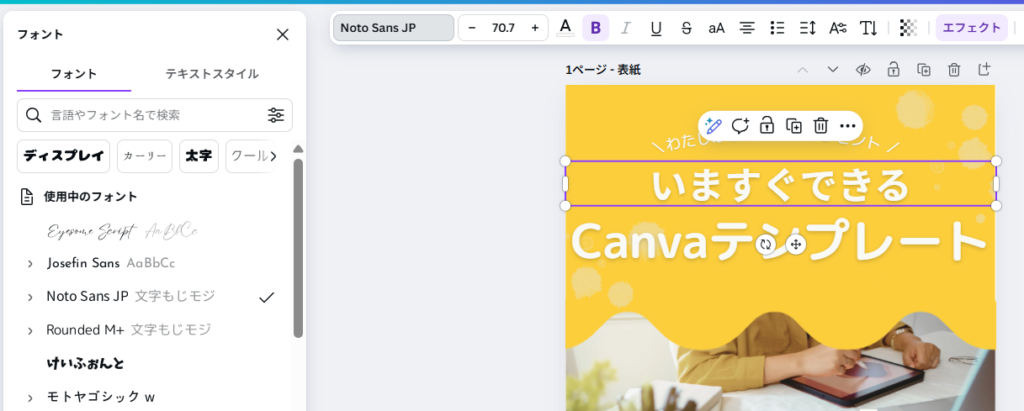This screenshot has height=411, width=1024.
Task: Open Magic Write pencil in floating toolbar
Action: tap(713, 125)
